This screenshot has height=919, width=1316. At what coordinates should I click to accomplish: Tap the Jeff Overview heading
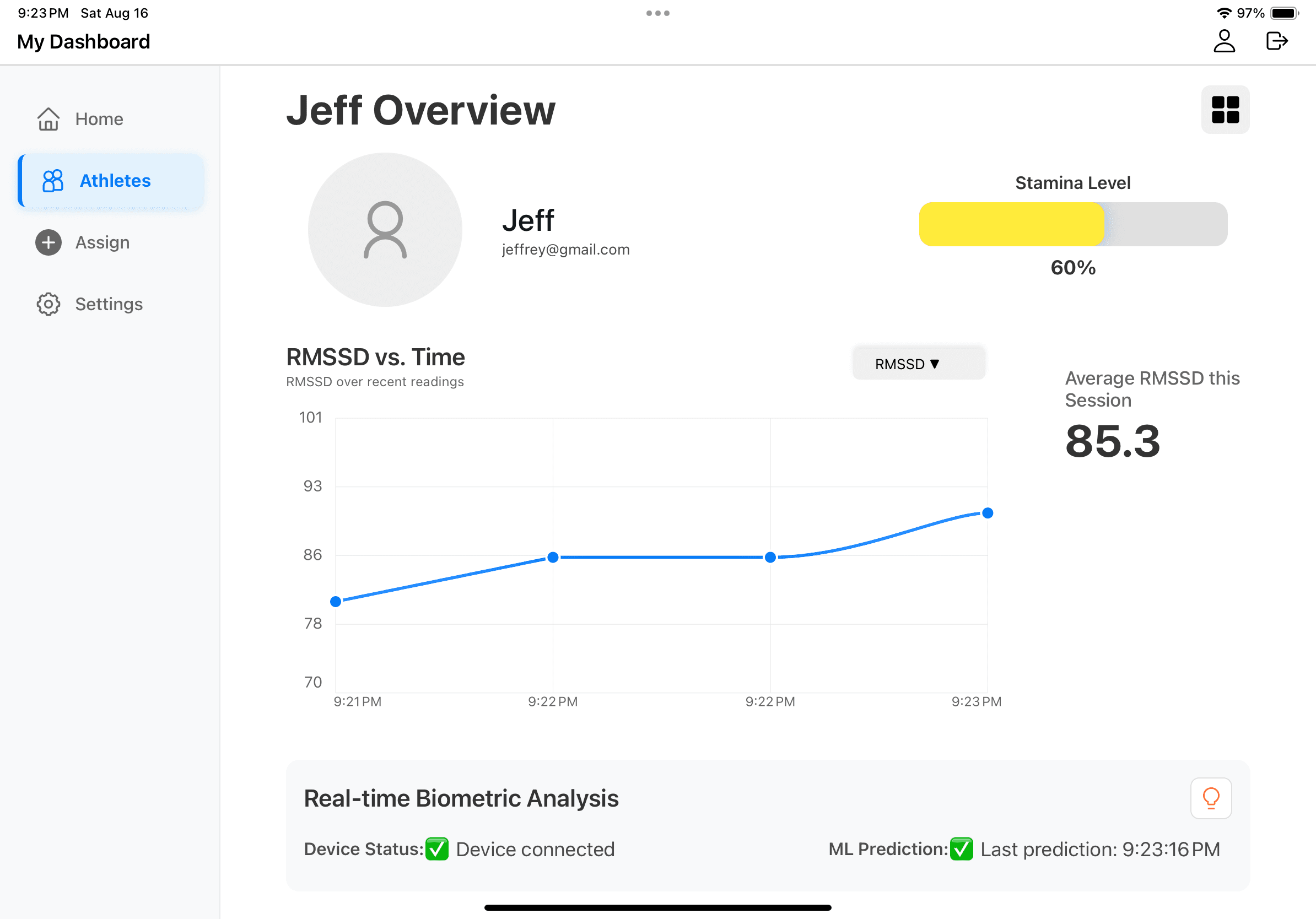coord(420,110)
